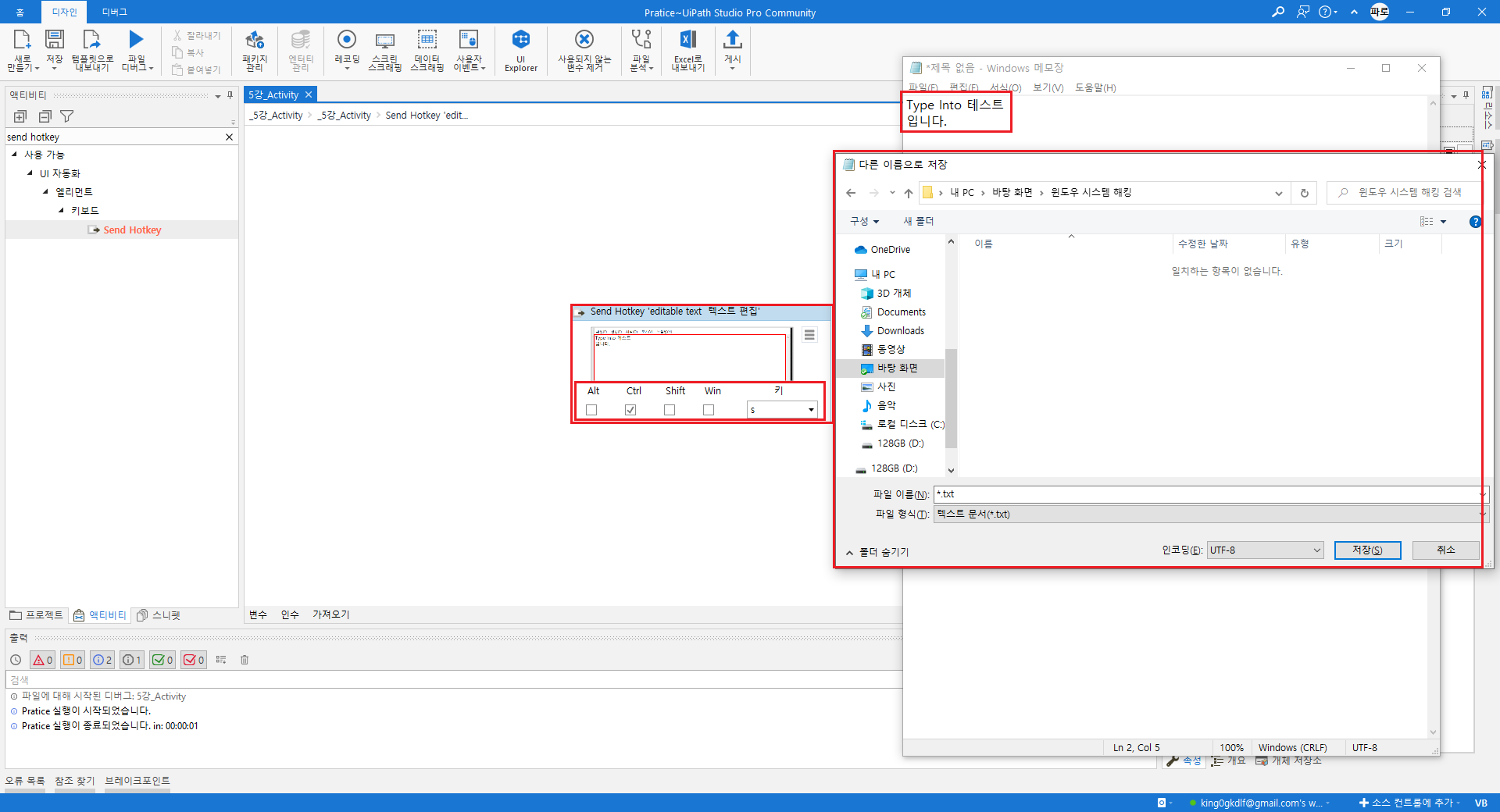Switch to the Debug ribbon tab
Screen dimensions: 1500x812
pos(114,12)
